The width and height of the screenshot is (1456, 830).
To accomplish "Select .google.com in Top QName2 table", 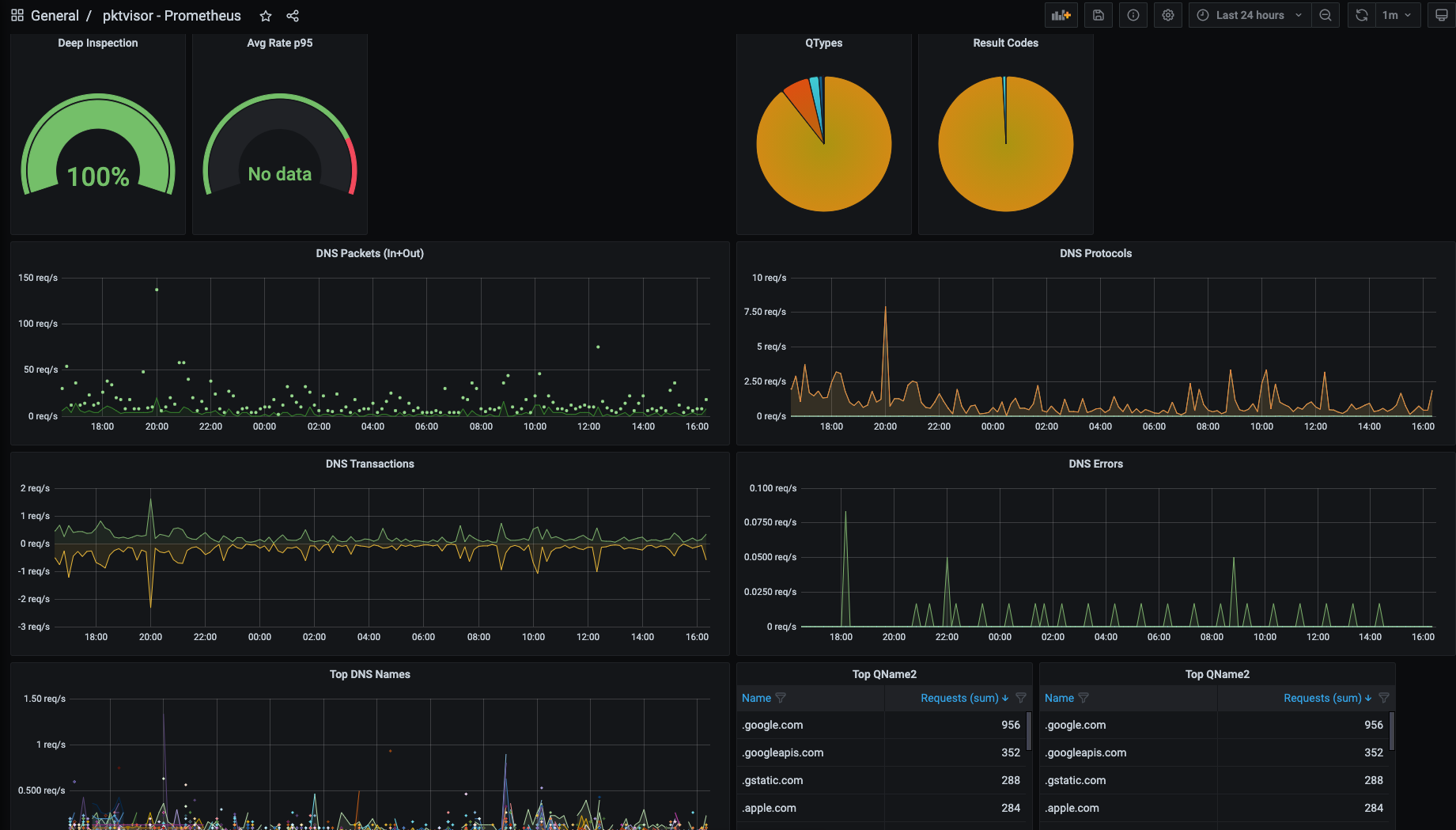I will pyautogui.click(x=772, y=725).
